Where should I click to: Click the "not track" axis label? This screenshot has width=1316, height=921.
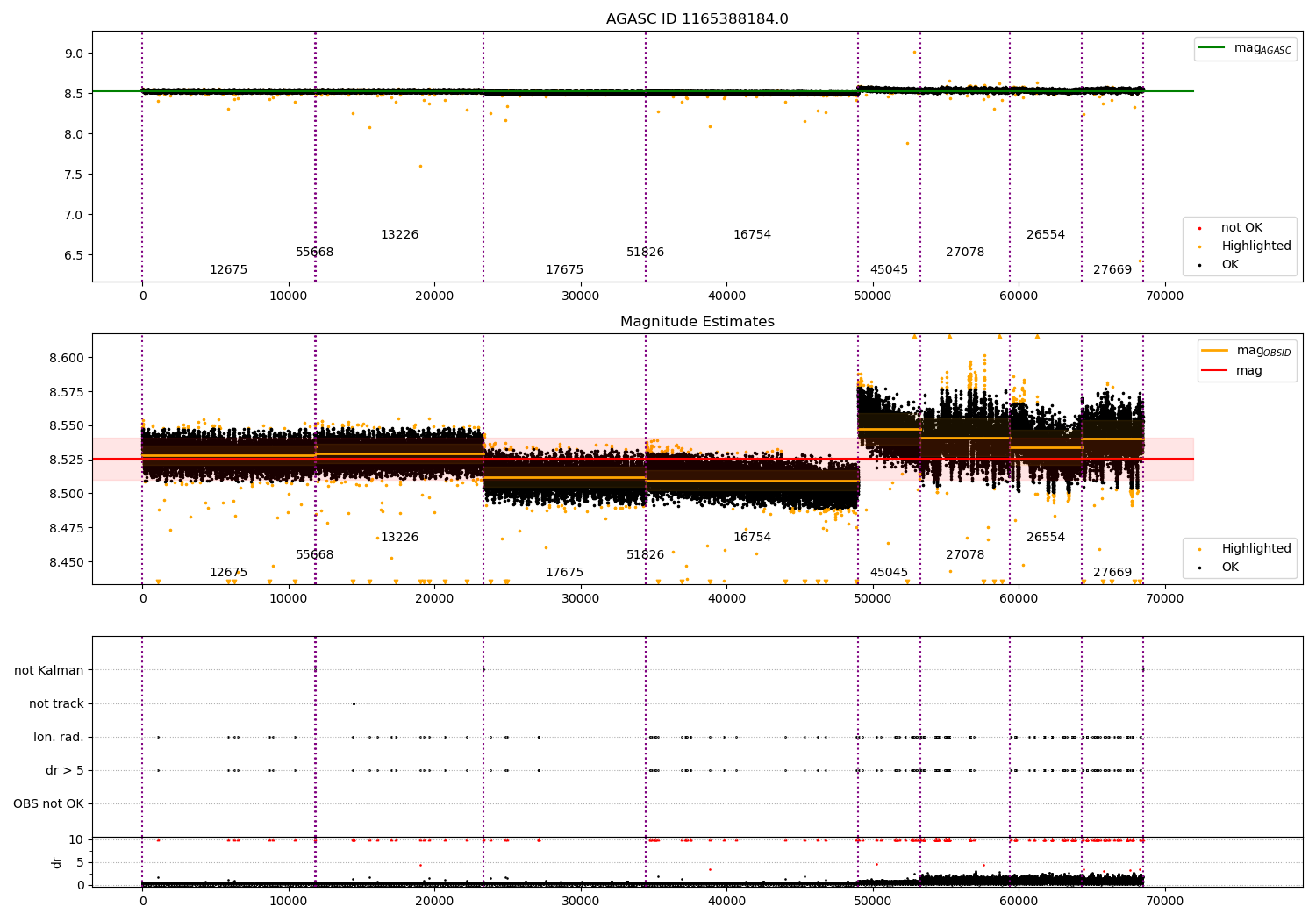pyautogui.click(x=56, y=703)
